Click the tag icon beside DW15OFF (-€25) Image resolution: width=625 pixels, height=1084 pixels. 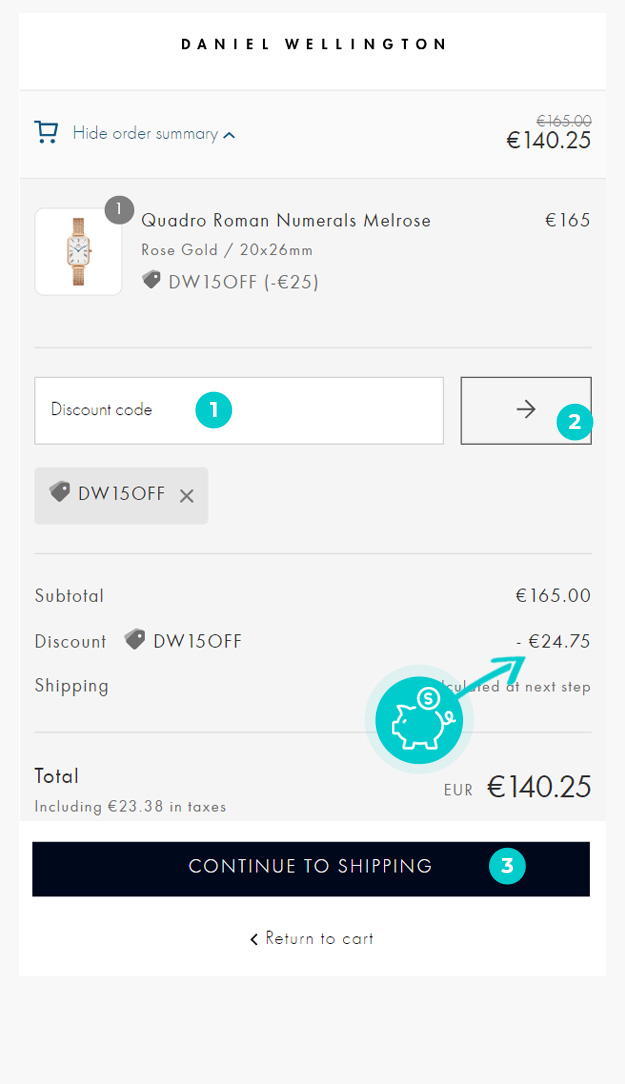tap(151, 280)
